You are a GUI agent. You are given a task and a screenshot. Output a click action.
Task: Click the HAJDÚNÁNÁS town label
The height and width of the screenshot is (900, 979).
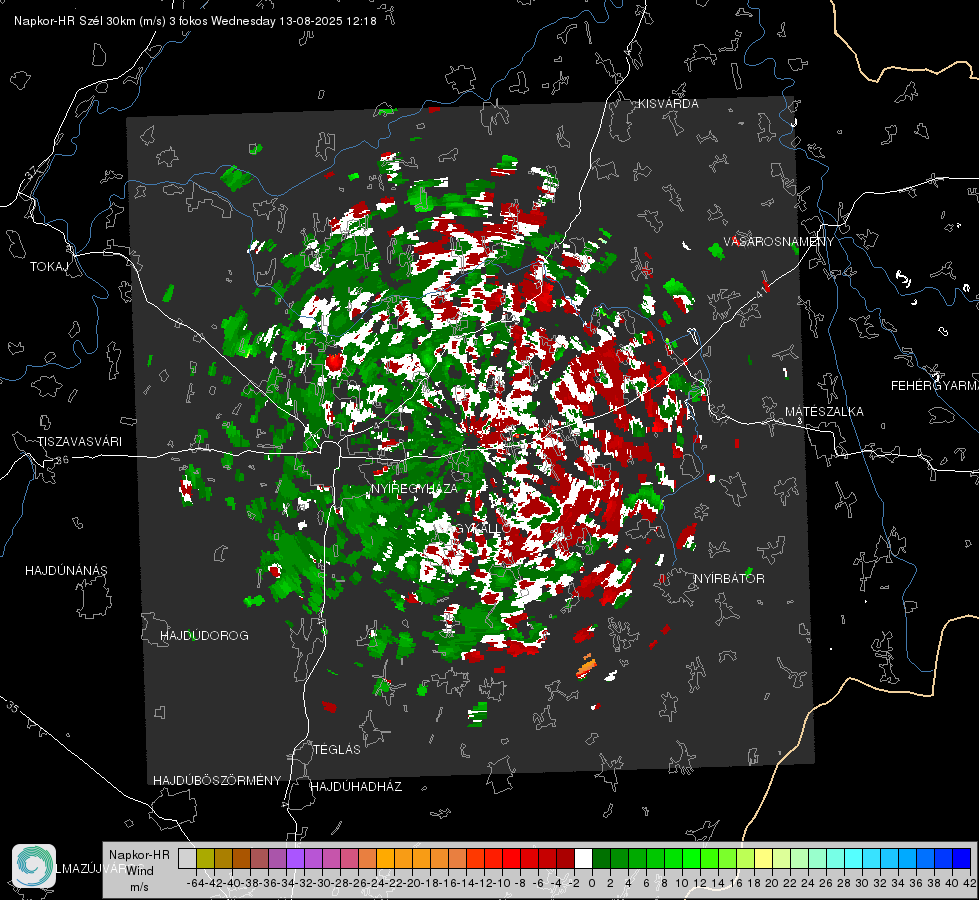pos(66,571)
